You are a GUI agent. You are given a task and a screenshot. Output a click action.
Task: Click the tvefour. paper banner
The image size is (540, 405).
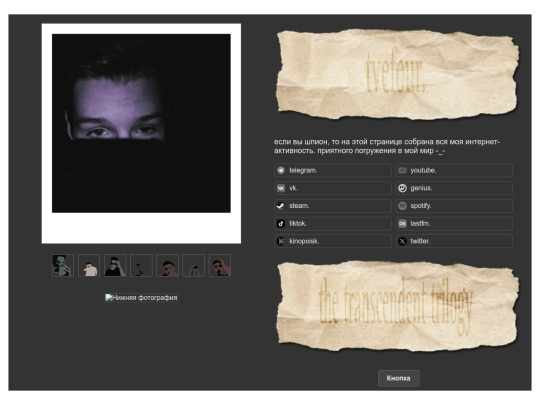398,75
